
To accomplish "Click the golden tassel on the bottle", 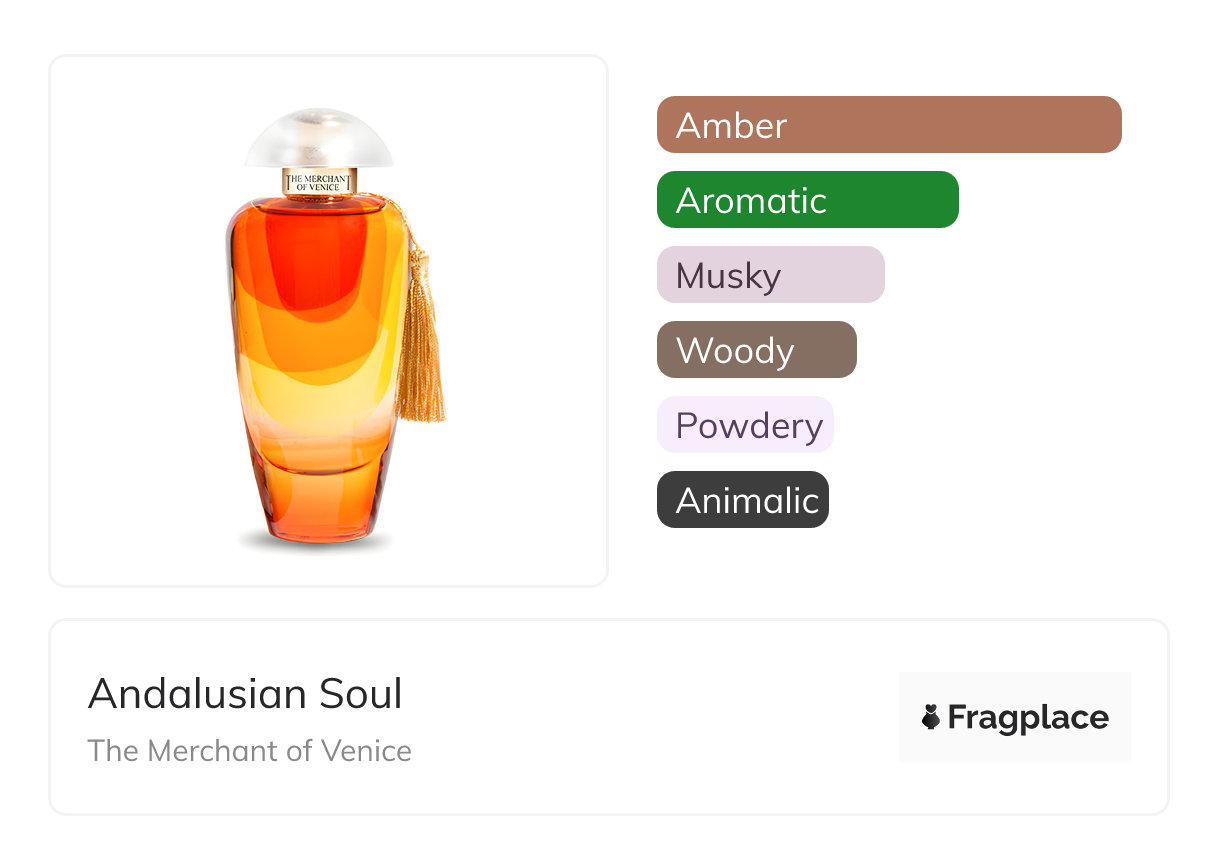I will pos(420,350).
